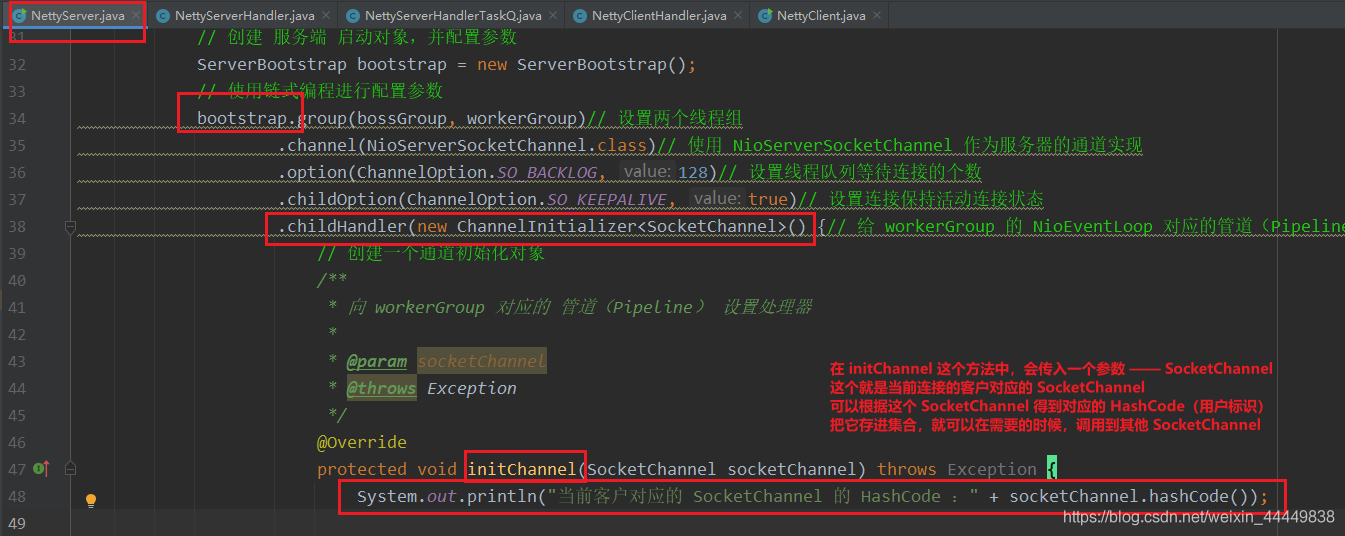Click the @param Javadoc tag
The width and height of the screenshot is (1345, 536).
(377, 362)
